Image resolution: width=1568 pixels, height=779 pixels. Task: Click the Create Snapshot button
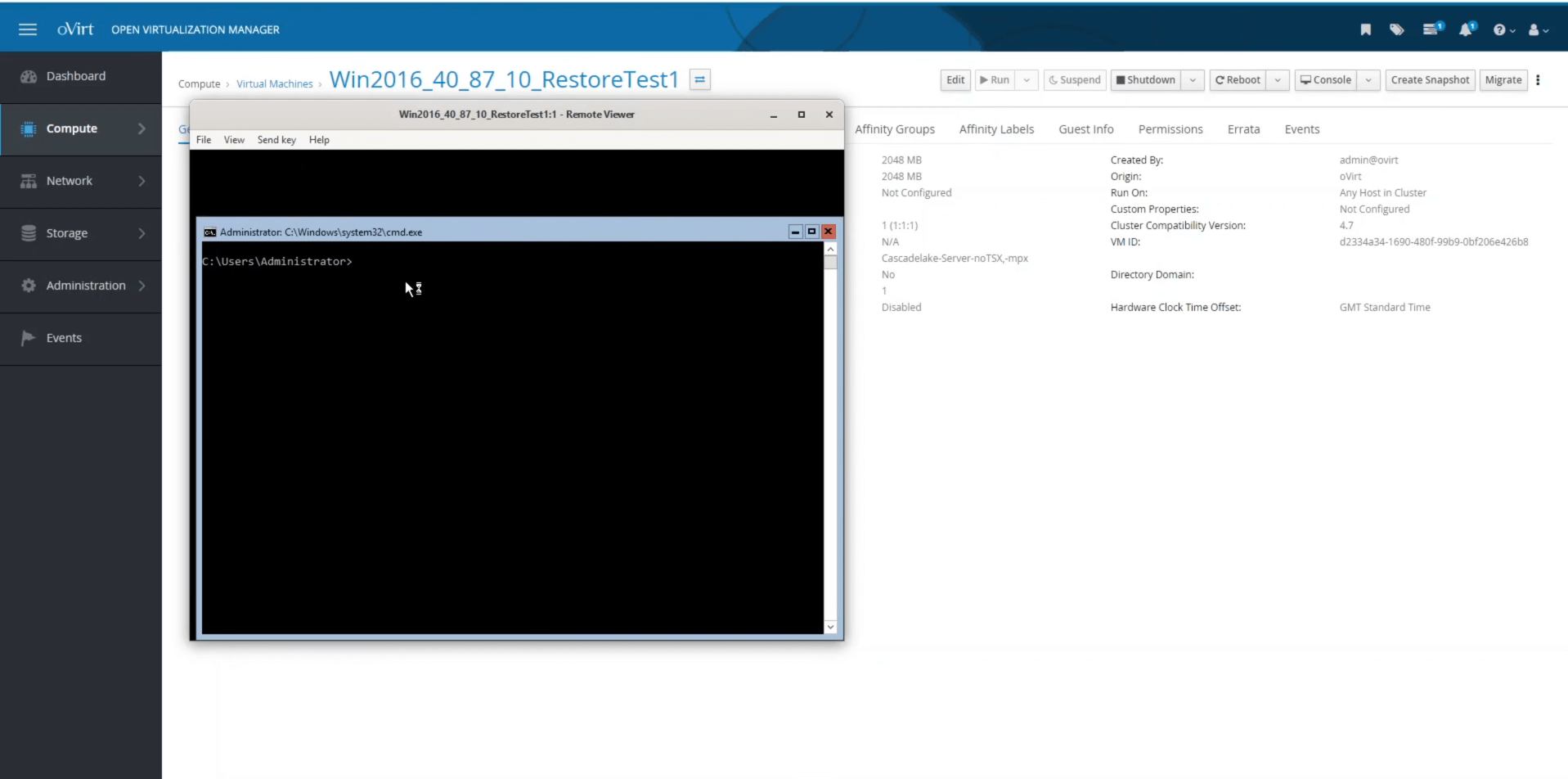click(x=1430, y=79)
